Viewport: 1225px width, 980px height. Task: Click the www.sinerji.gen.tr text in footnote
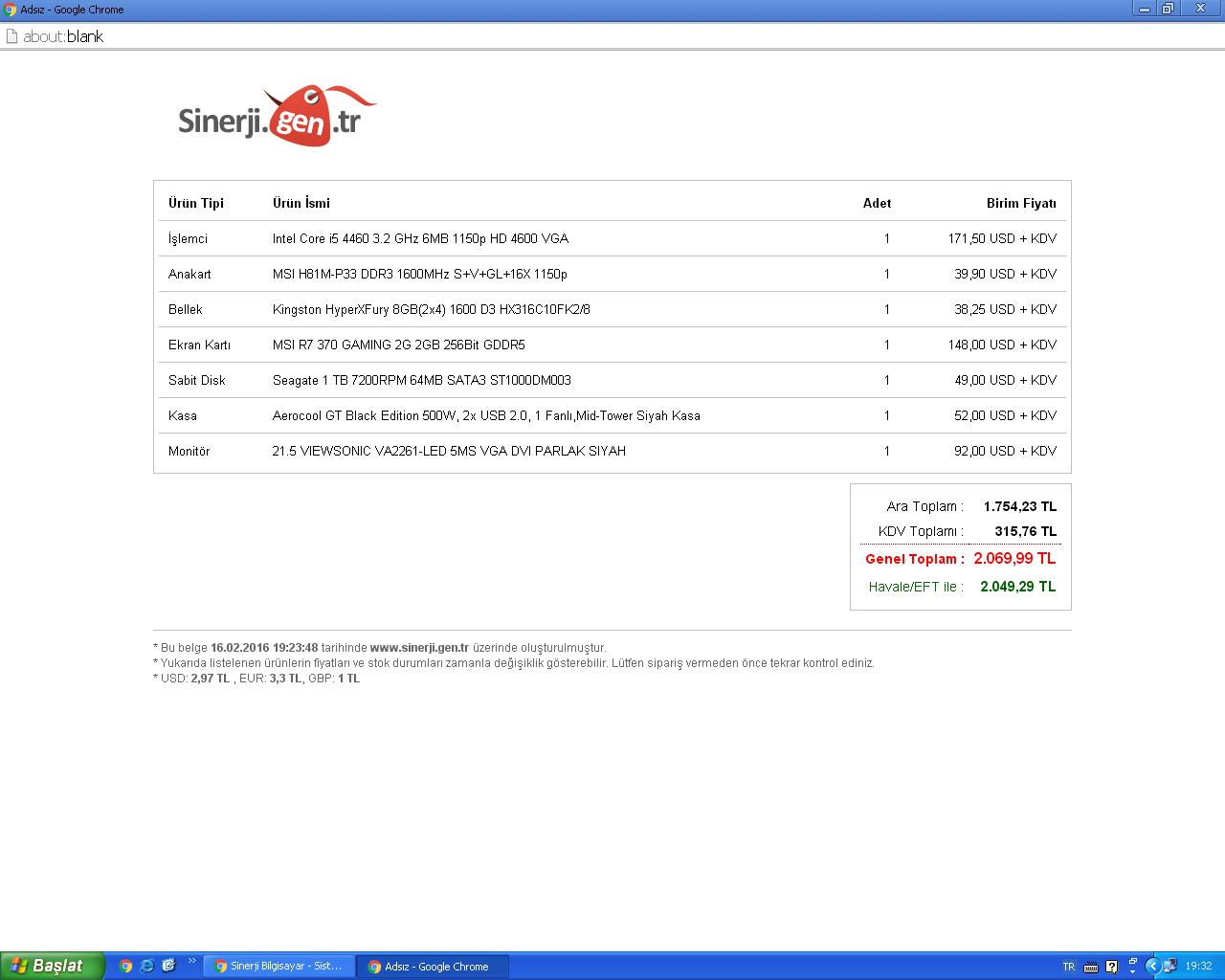click(419, 648)
